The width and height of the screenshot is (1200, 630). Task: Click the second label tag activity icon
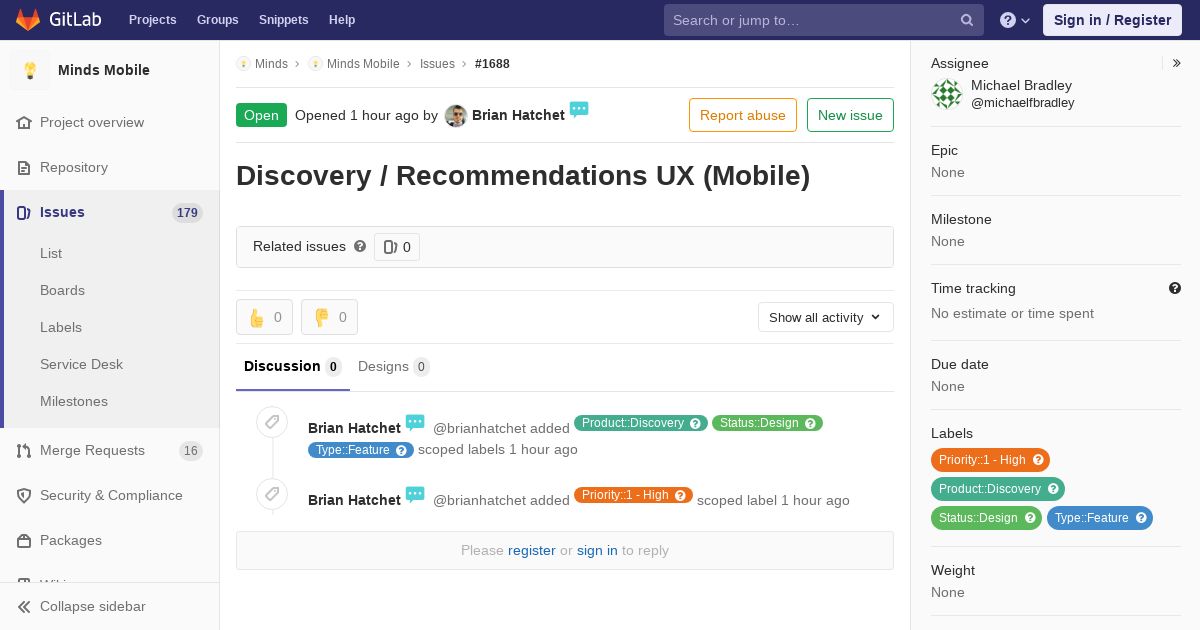click(272, 494)
